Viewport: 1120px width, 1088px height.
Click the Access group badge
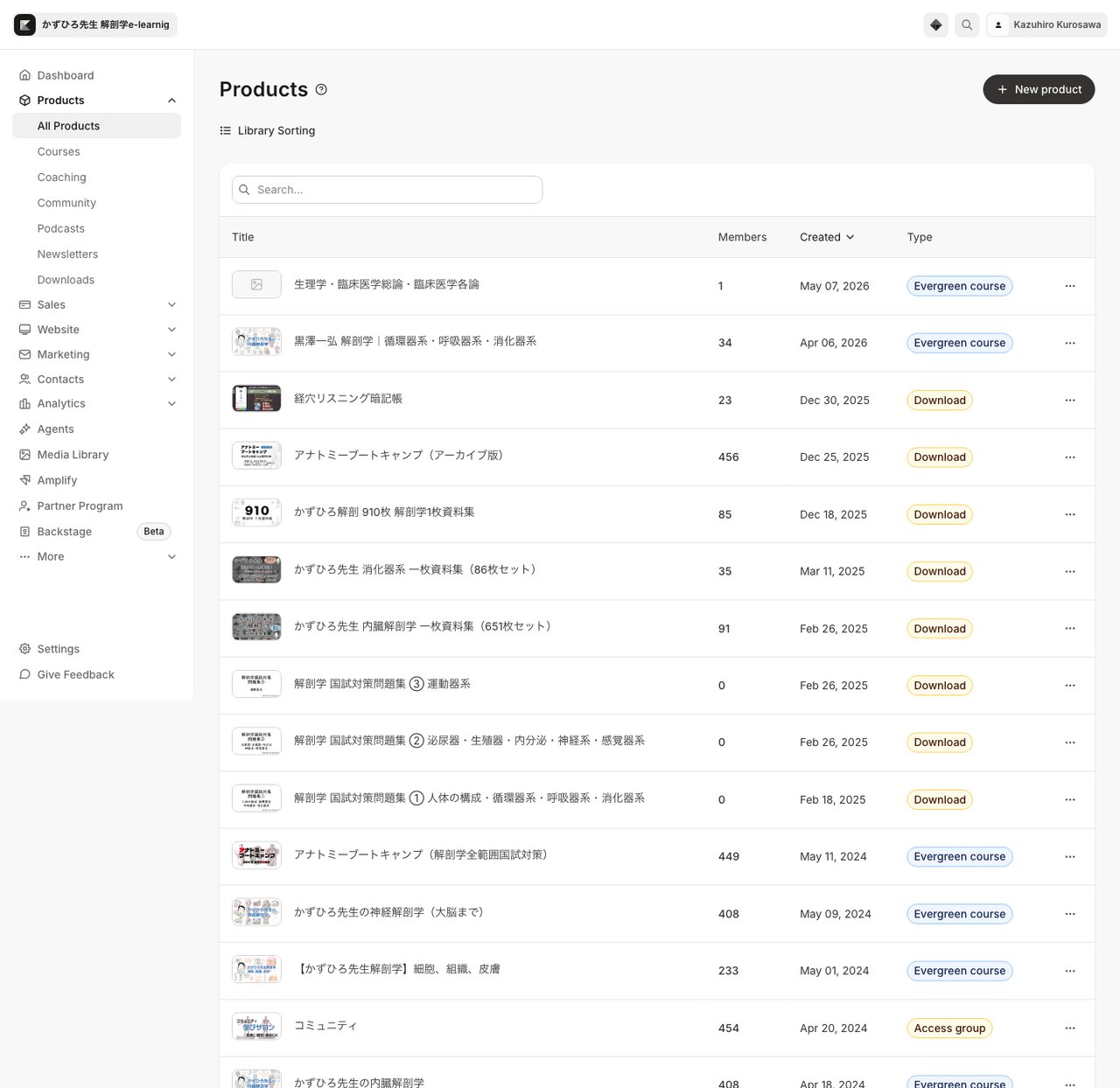[949, 1029]
